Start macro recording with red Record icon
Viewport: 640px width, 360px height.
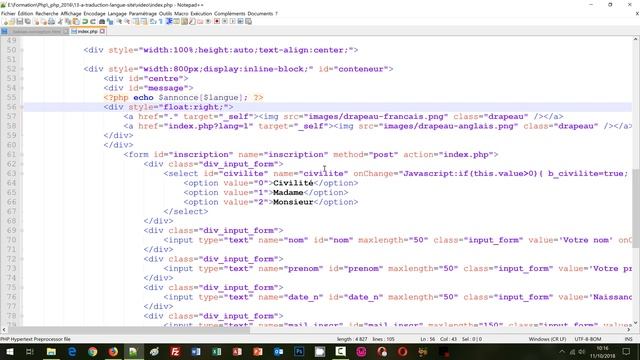coord(217,22)
